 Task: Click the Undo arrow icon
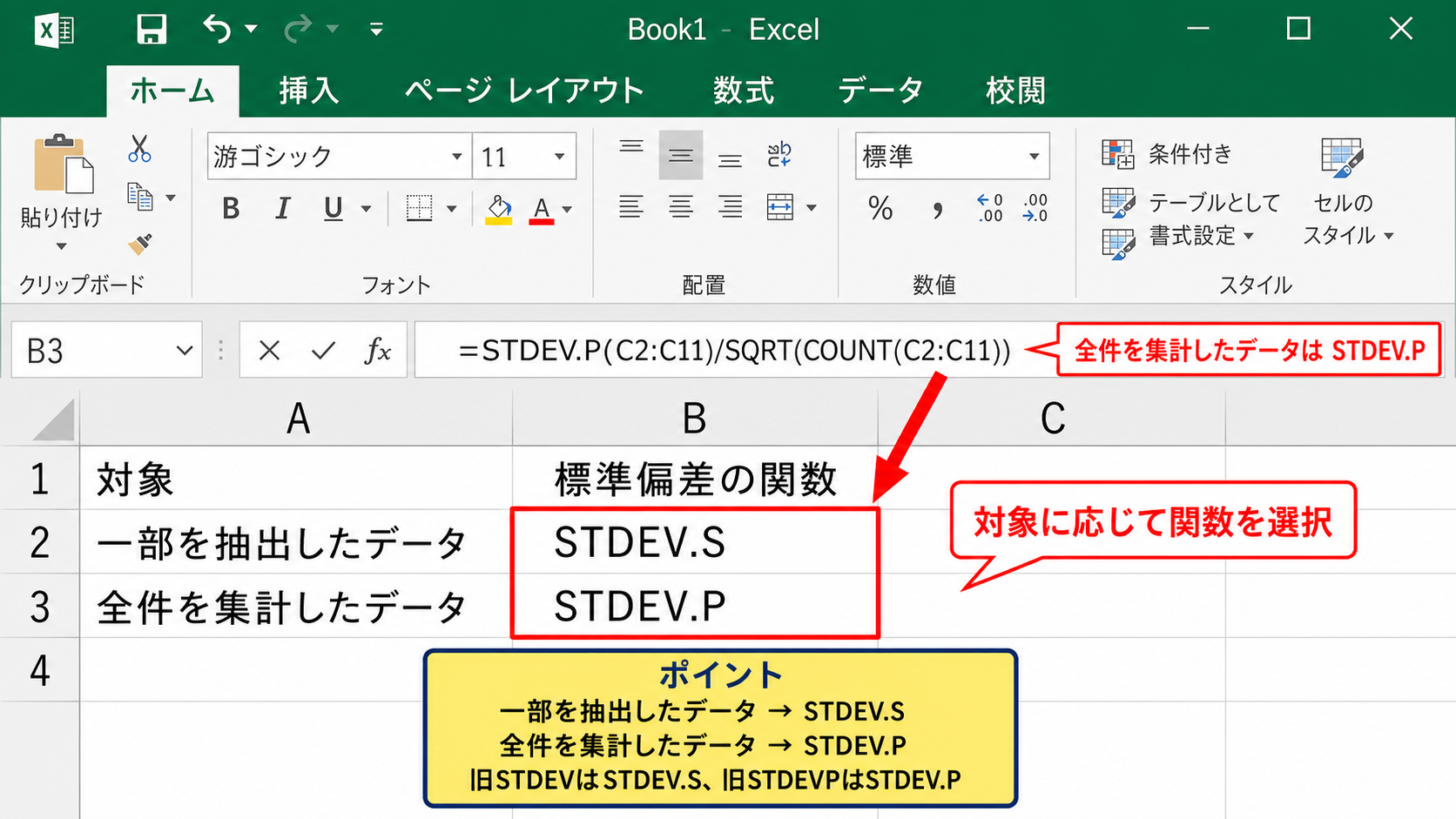pos(217,30)
